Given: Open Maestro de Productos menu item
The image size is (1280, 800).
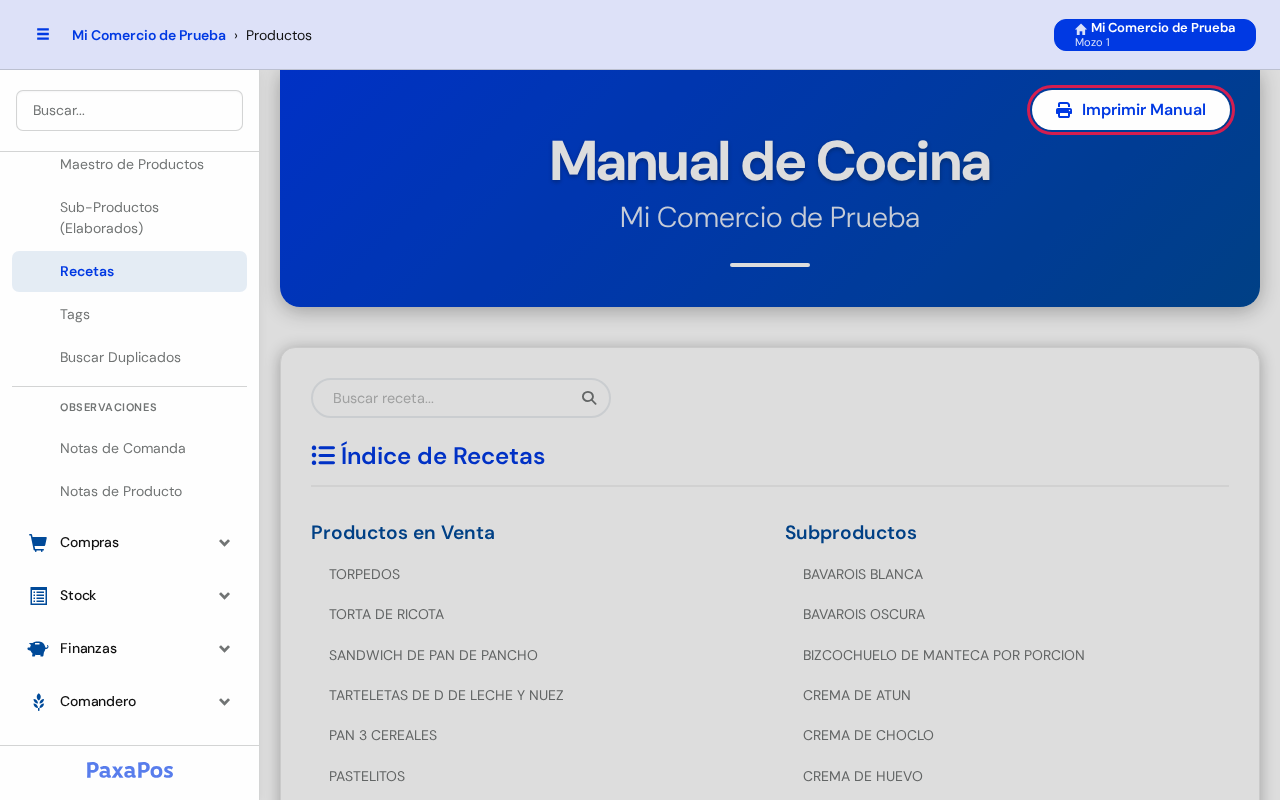Looking at the screenshot, I should 130,164.
